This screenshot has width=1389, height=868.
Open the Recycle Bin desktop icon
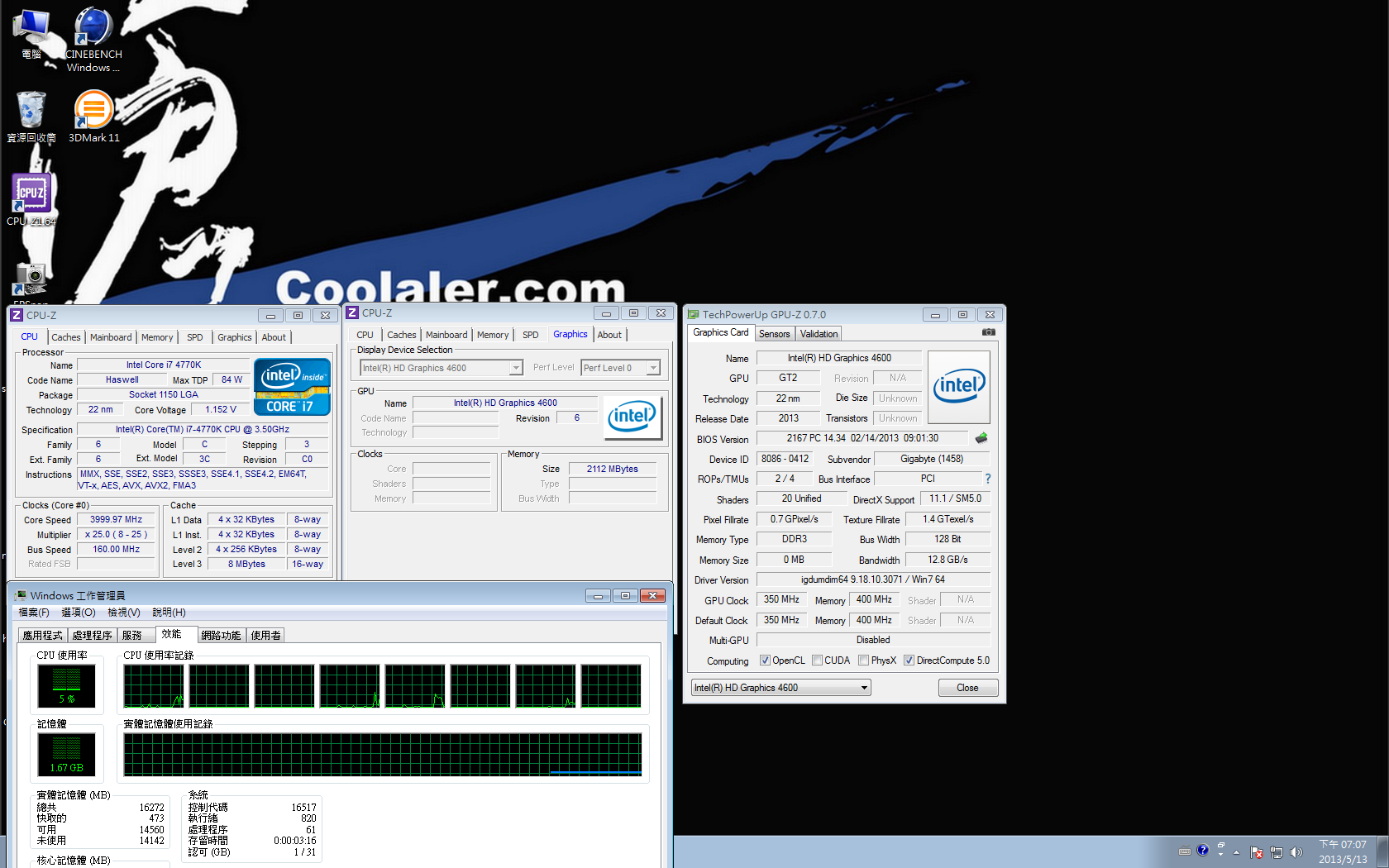point(31,117)
